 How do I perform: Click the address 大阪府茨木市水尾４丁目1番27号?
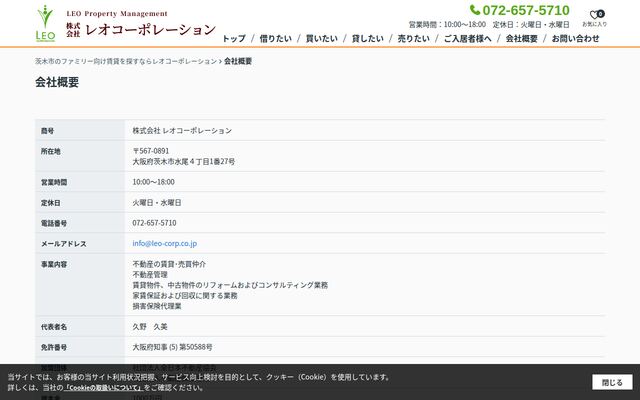(x=184, y=162)
